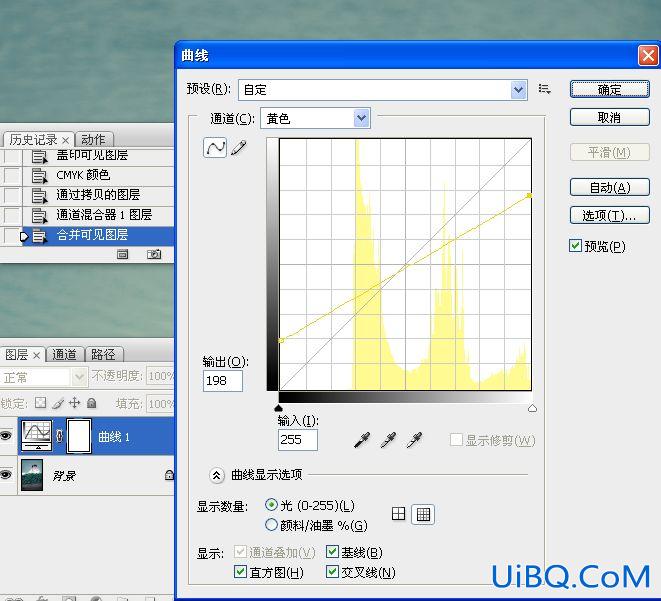Click the 确定 button
The width and height of the screenshot is (661, 601).
pos(609,90)
